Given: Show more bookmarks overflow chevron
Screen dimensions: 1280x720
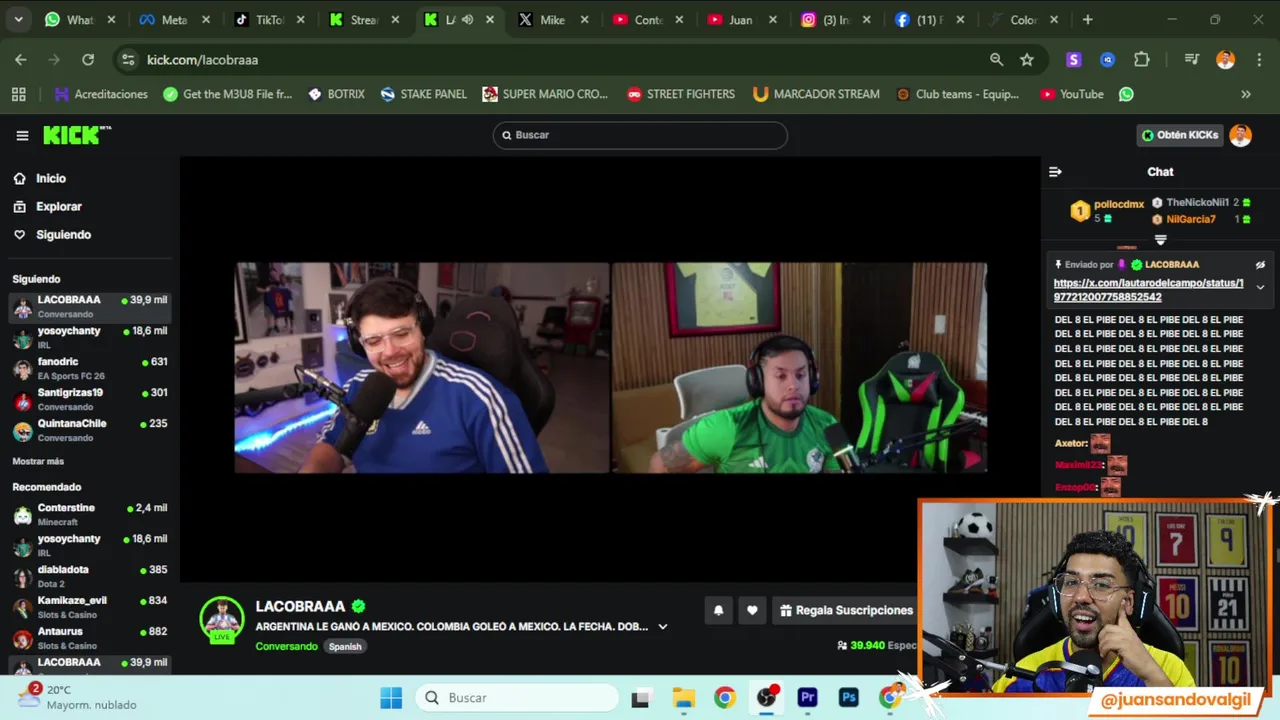Looking at the screenshot, I should (x=1246, y=94).
